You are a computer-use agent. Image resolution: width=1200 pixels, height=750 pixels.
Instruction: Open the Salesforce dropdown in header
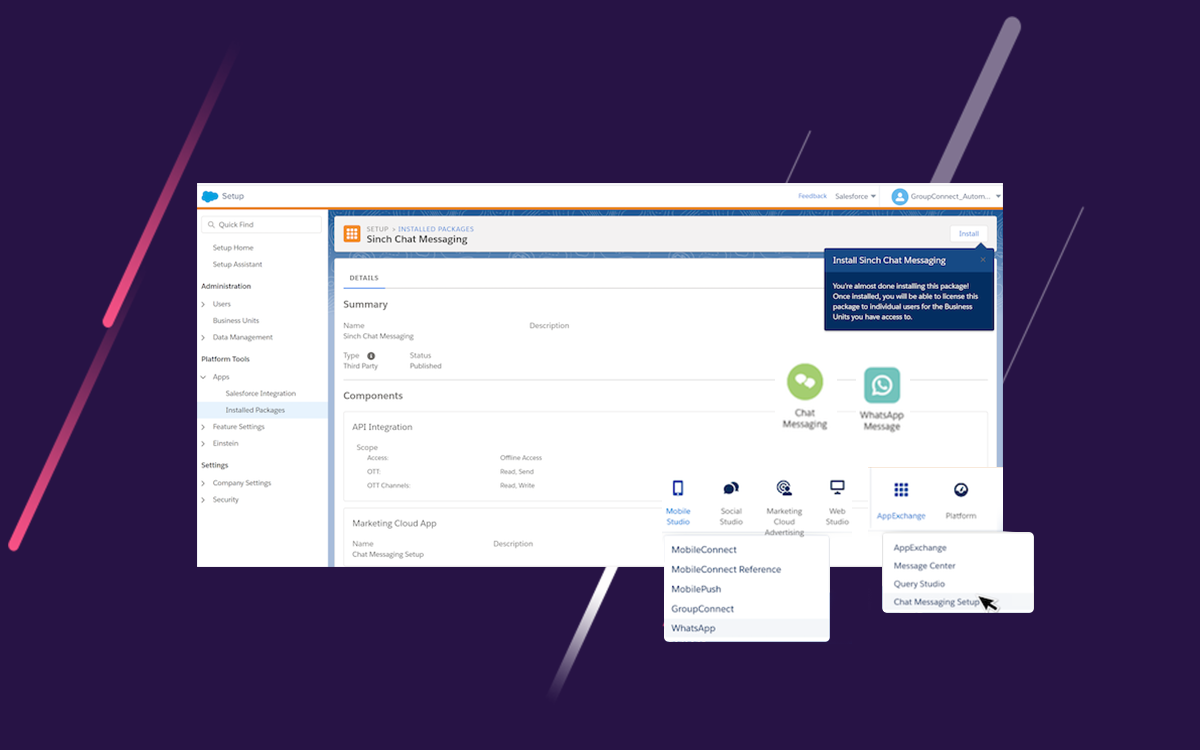tap(855, 196)
